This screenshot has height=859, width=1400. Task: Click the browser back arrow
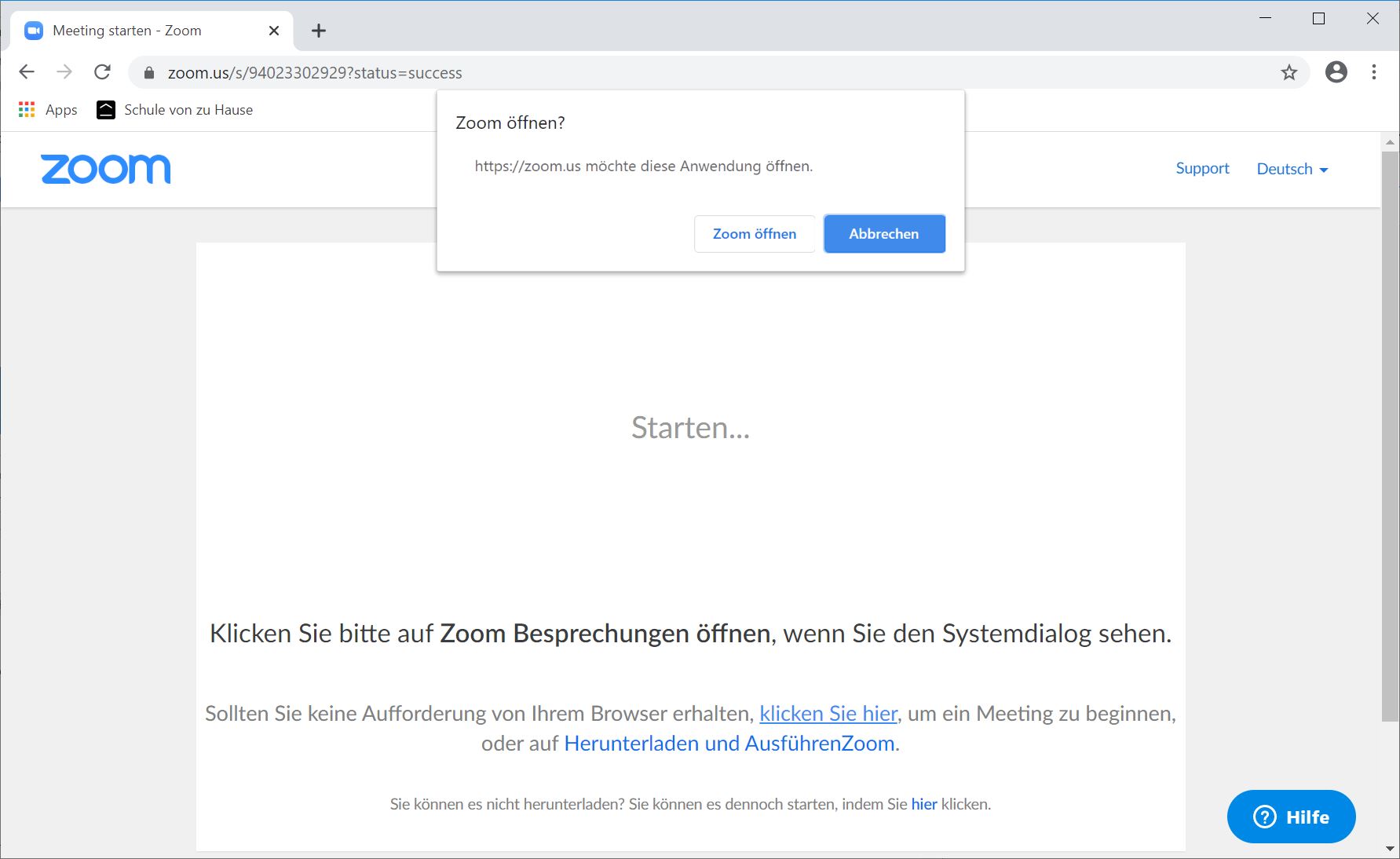(27, 72)
